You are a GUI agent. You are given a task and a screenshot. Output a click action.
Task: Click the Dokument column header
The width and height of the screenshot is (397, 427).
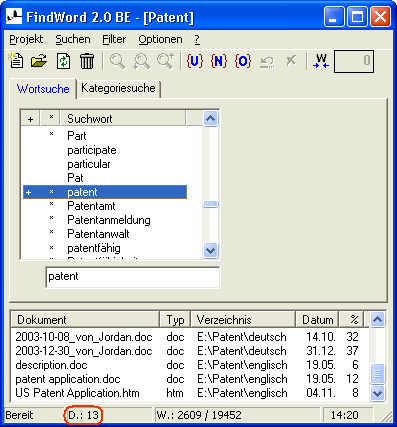point(85,320)
